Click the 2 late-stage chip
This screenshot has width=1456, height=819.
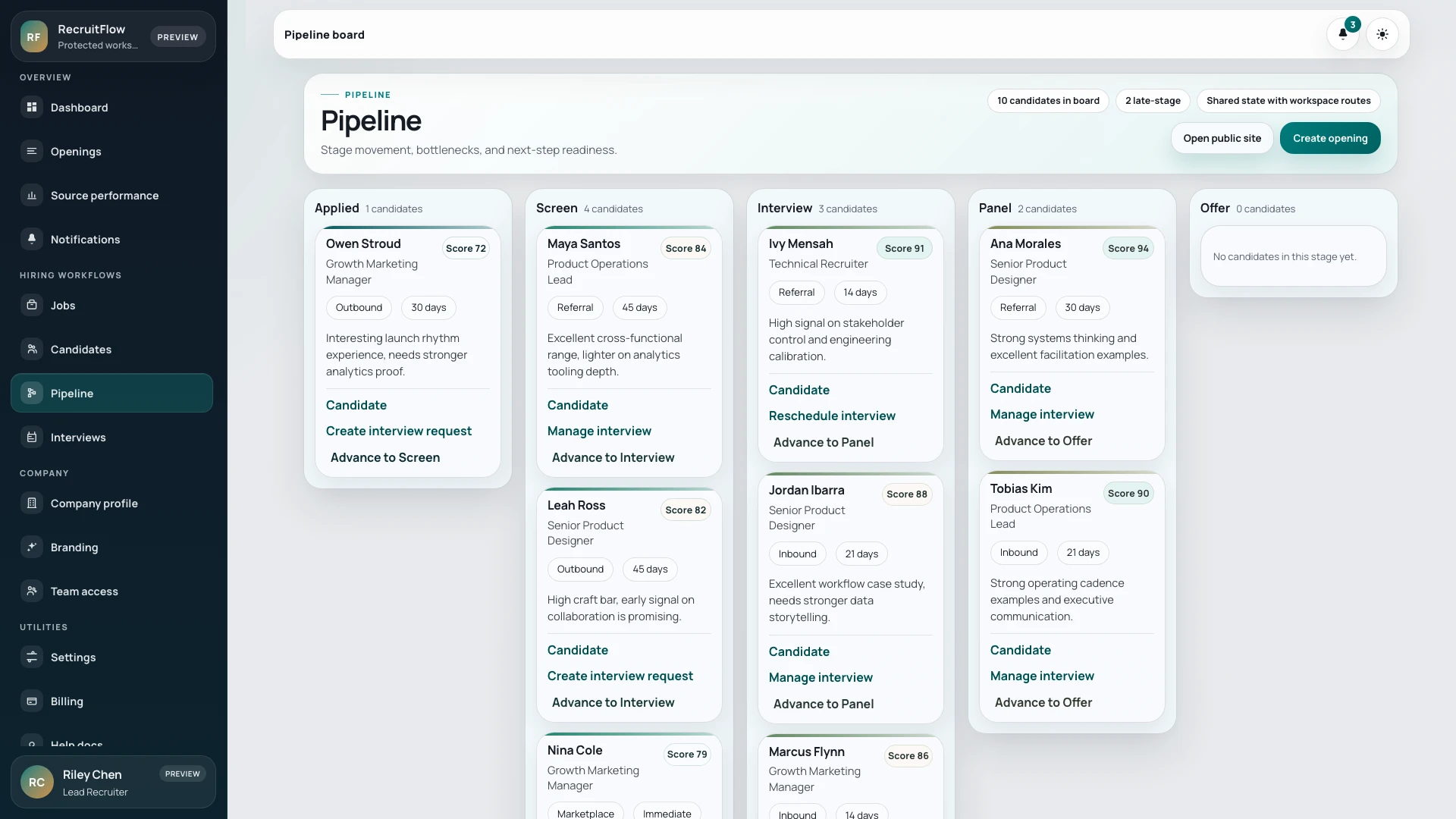pos(1153,100)
